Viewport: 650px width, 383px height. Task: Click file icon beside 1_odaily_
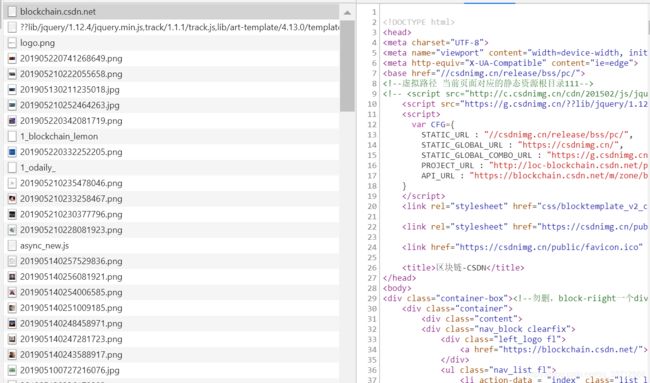tap(12, 167)
